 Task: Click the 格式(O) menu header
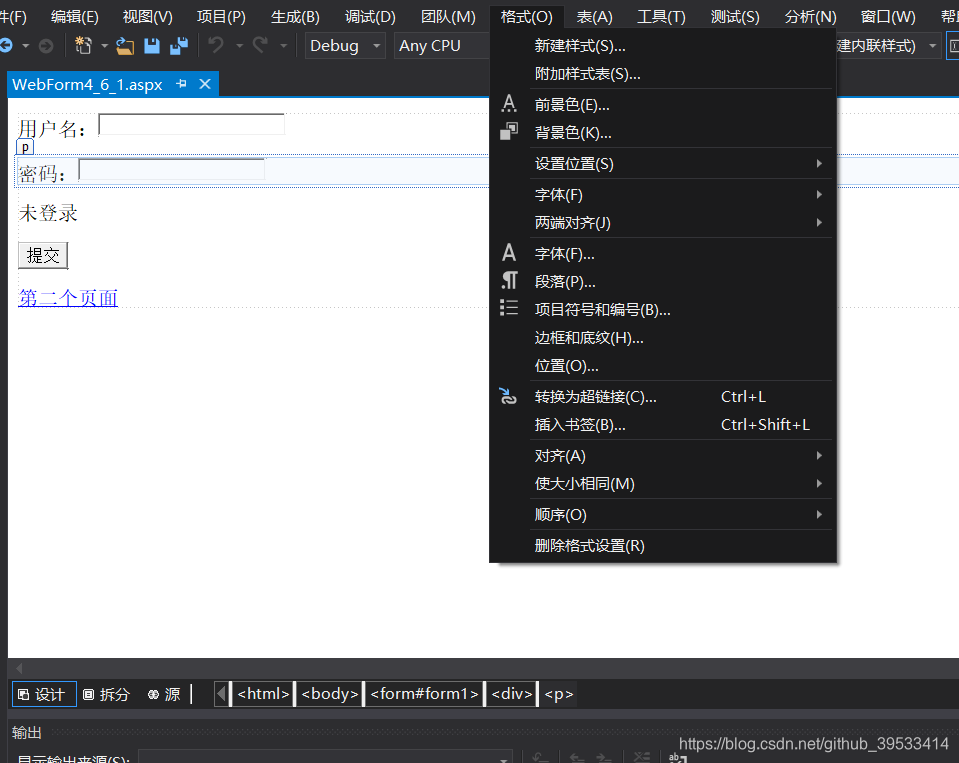coord(526,17)
